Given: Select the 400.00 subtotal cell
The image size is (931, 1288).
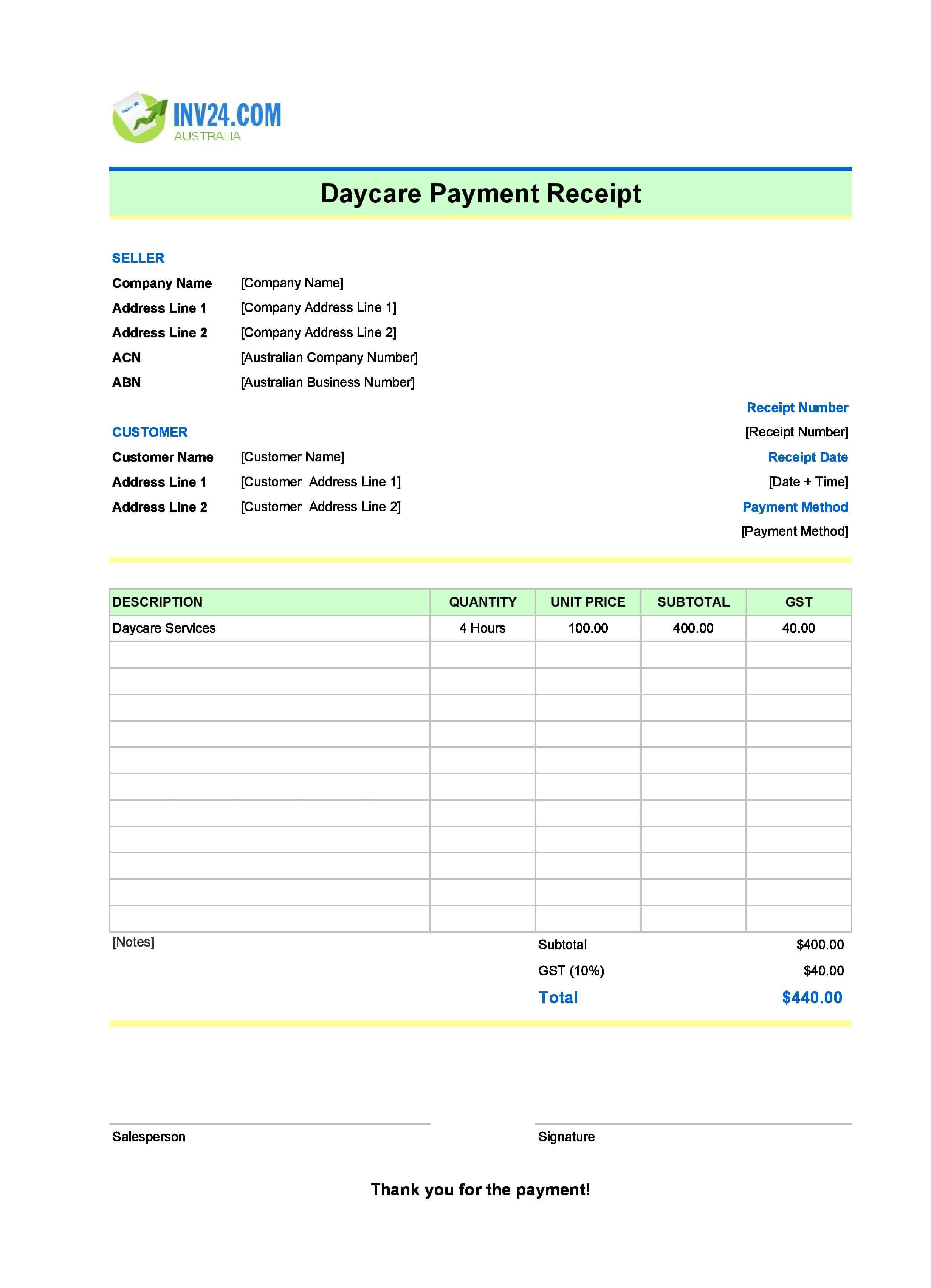Looking at the screenshot, I should tap(693, 628).
